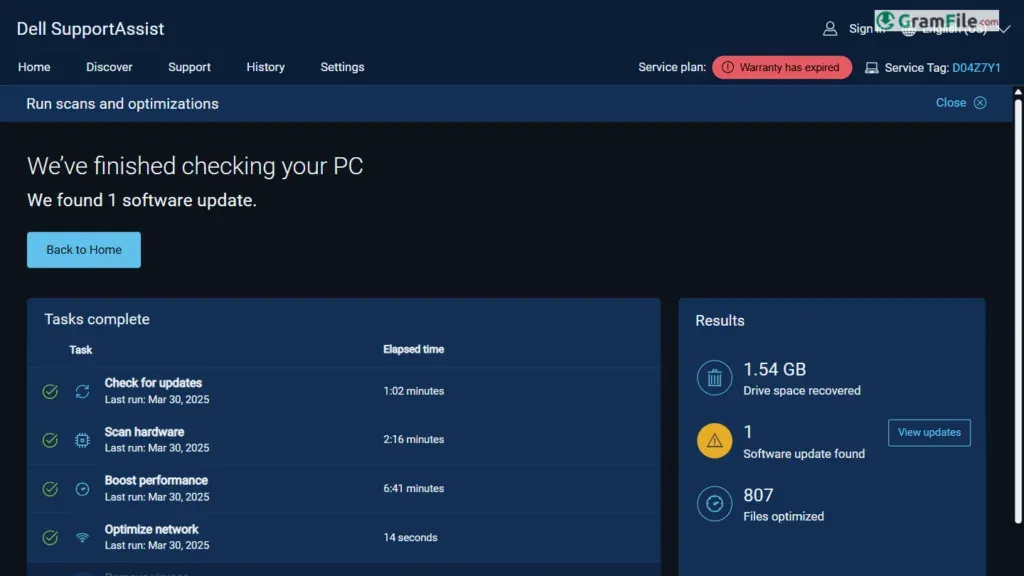Image resolution: width=1024 pixels, height=576 pixels.
Task: Click the green checkmark for Check for updates
Action: point(50,391)
